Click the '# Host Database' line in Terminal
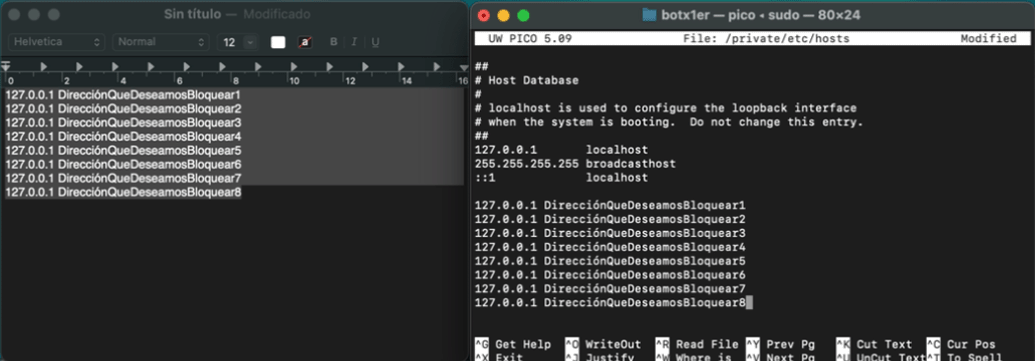The height and width of the screenshot is (361, 1035). point(527,81)
